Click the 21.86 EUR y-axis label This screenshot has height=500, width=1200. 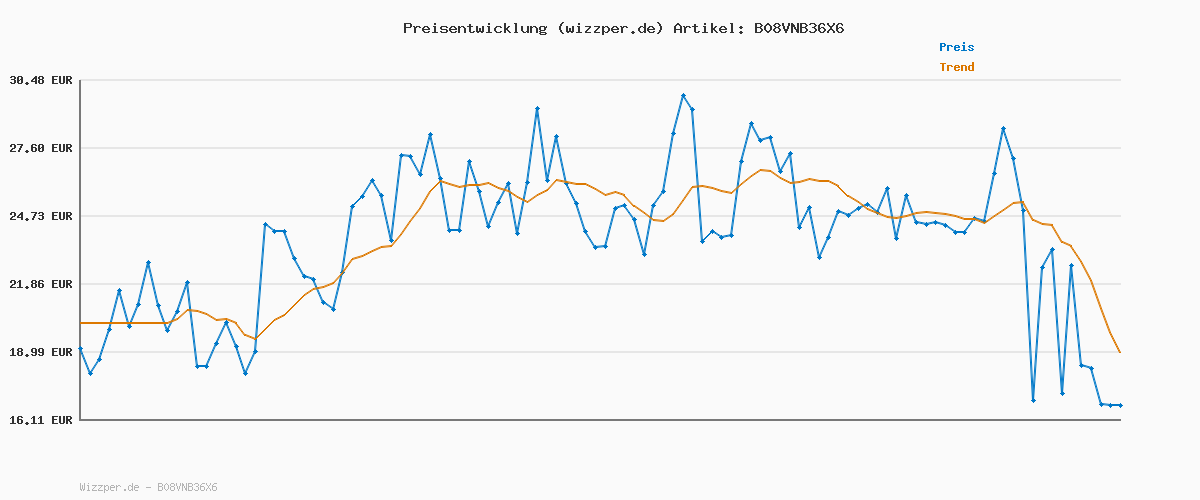pyautogui.click(x=41, y=284)
